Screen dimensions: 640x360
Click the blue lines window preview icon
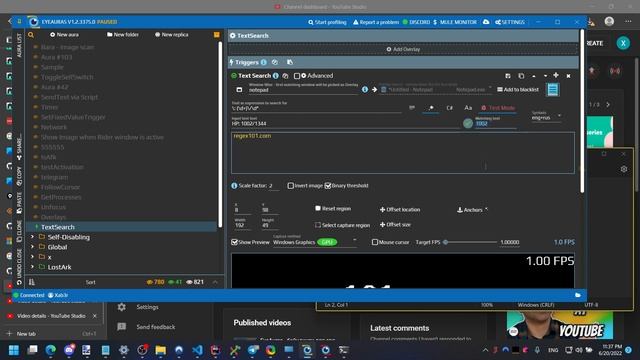(x=553, y=89)
